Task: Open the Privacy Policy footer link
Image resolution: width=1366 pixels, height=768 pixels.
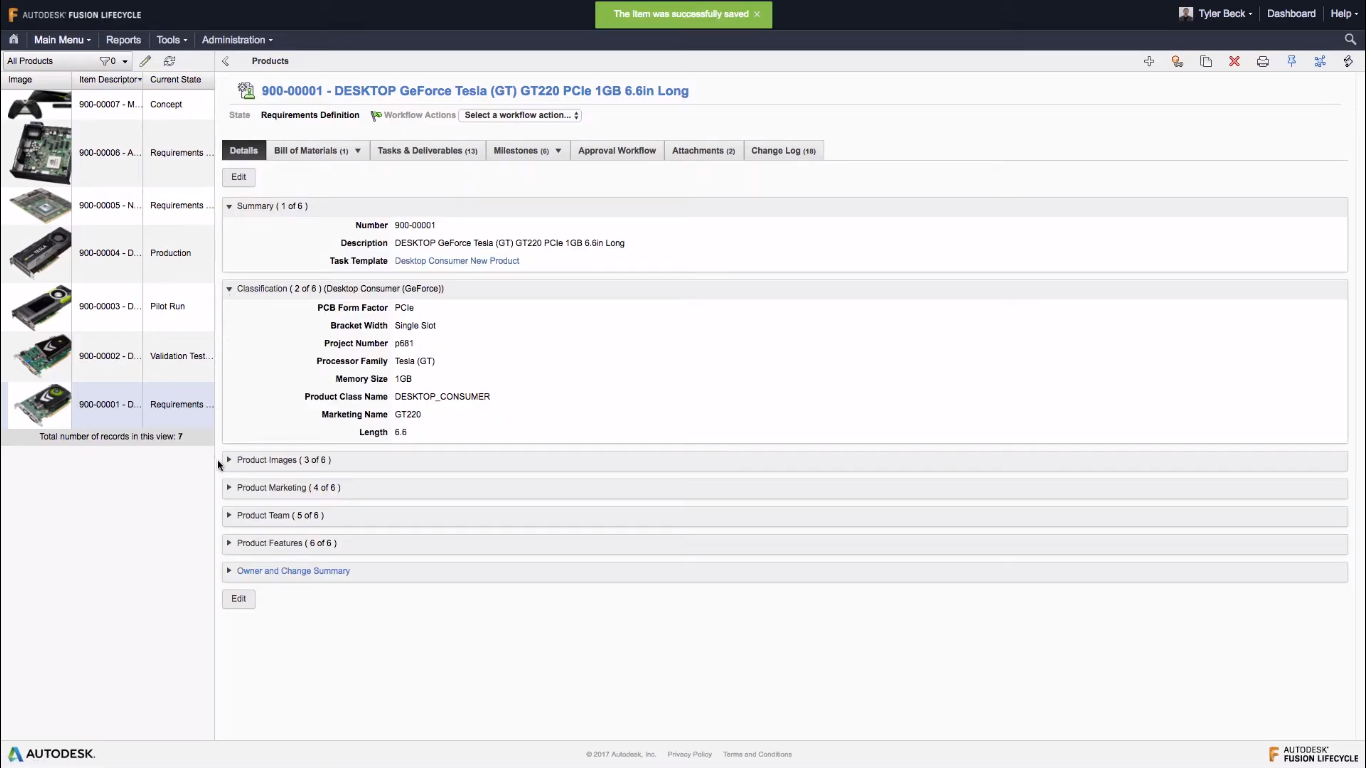Action: [x=689, y=755]
